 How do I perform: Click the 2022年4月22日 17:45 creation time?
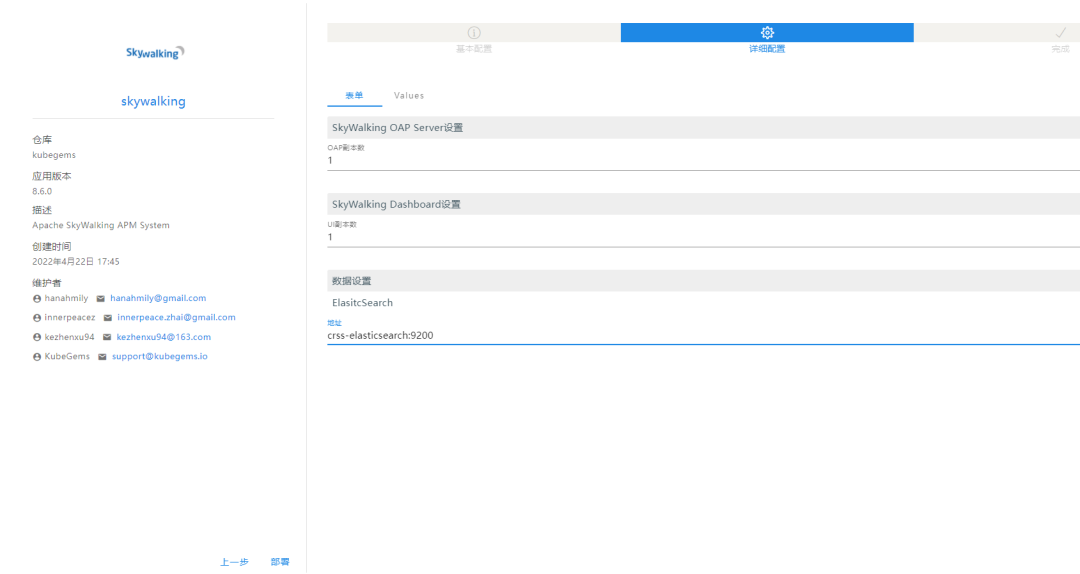pos(76,262)
